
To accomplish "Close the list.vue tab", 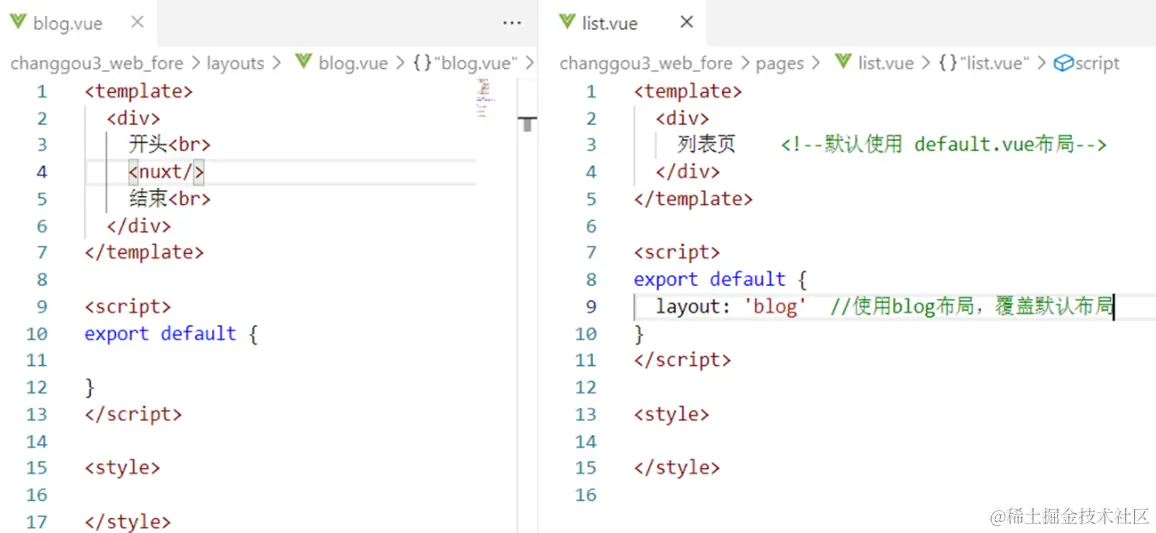I will click(686, 23).
